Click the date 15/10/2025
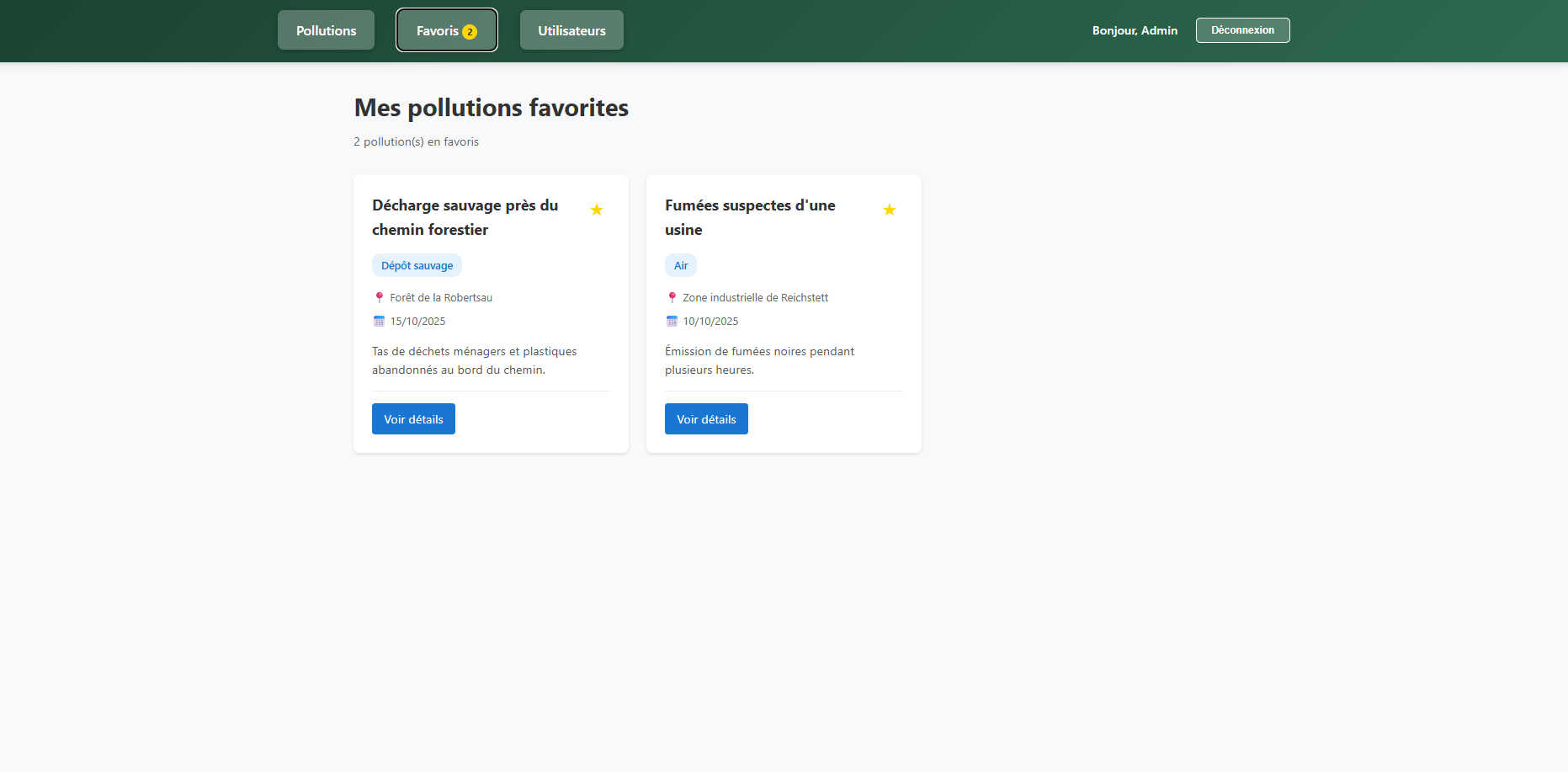The height and width of the screenshot is (772, 1568). [x=417, y=321]
